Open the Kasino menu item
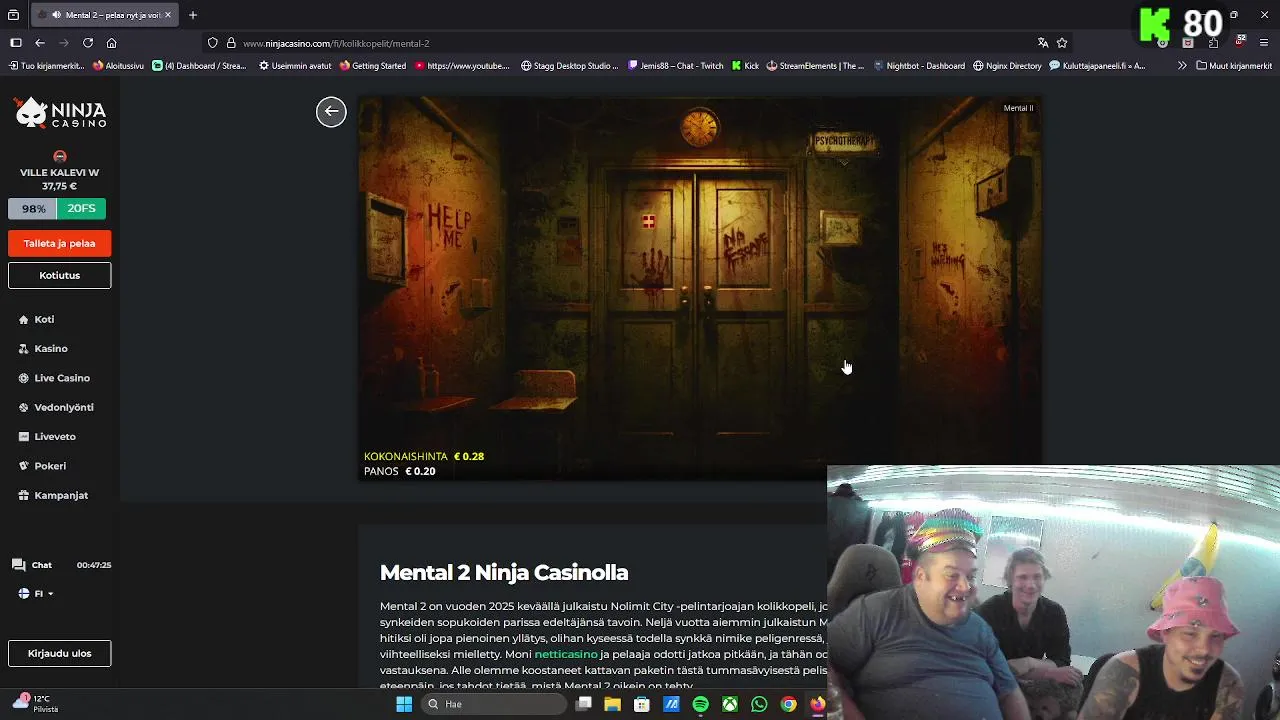1280x720 pixels. (x=44, y=348)
